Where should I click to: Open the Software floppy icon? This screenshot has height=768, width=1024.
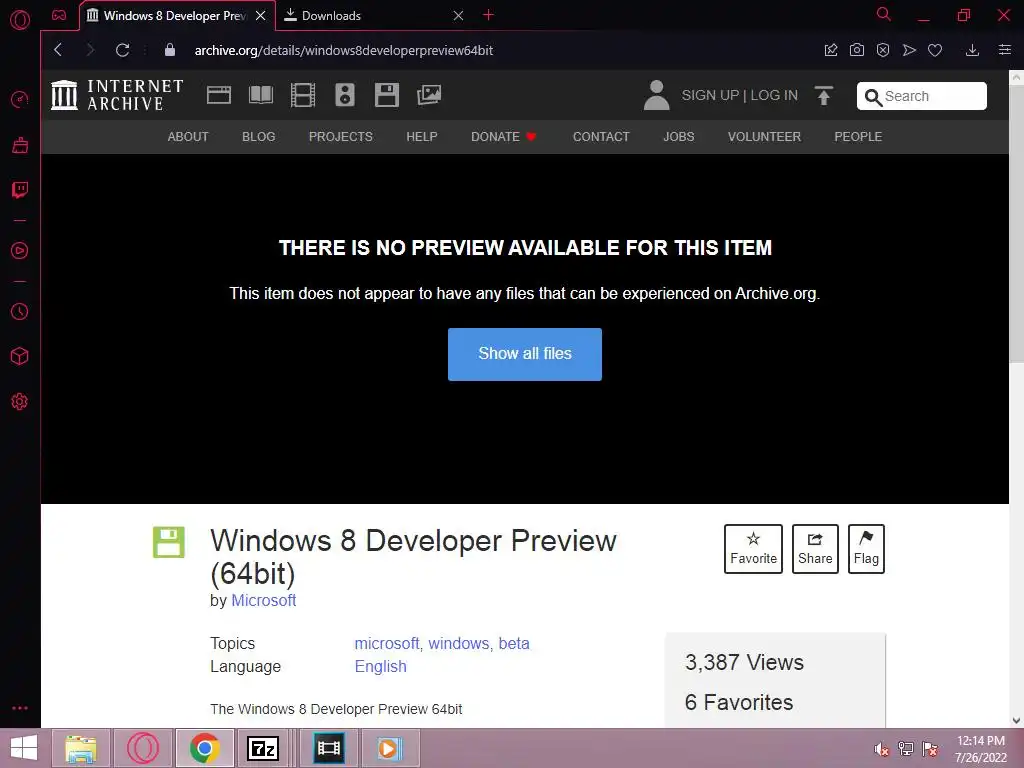(387, 95)
